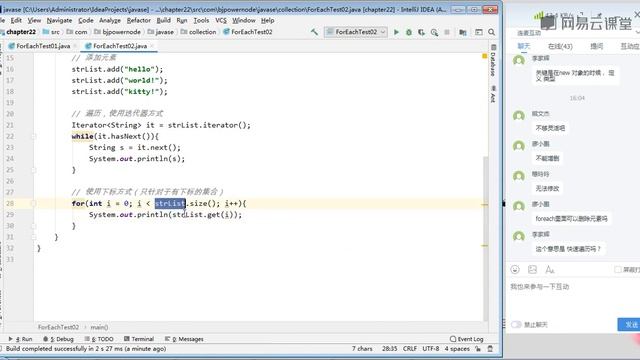Screen dimensions: 640x360
Task: Open the Run menu
Action: pyautogui.click(x=182, y=20)
